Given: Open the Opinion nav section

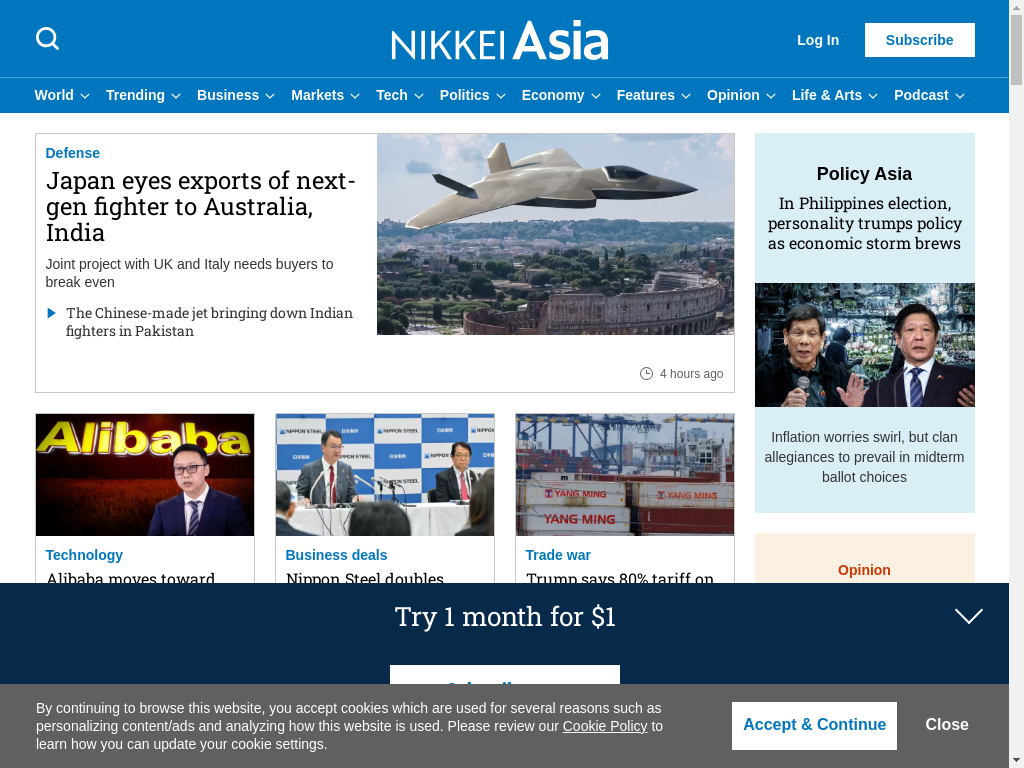Looking at the screenshot, I should tap(733, 95).
